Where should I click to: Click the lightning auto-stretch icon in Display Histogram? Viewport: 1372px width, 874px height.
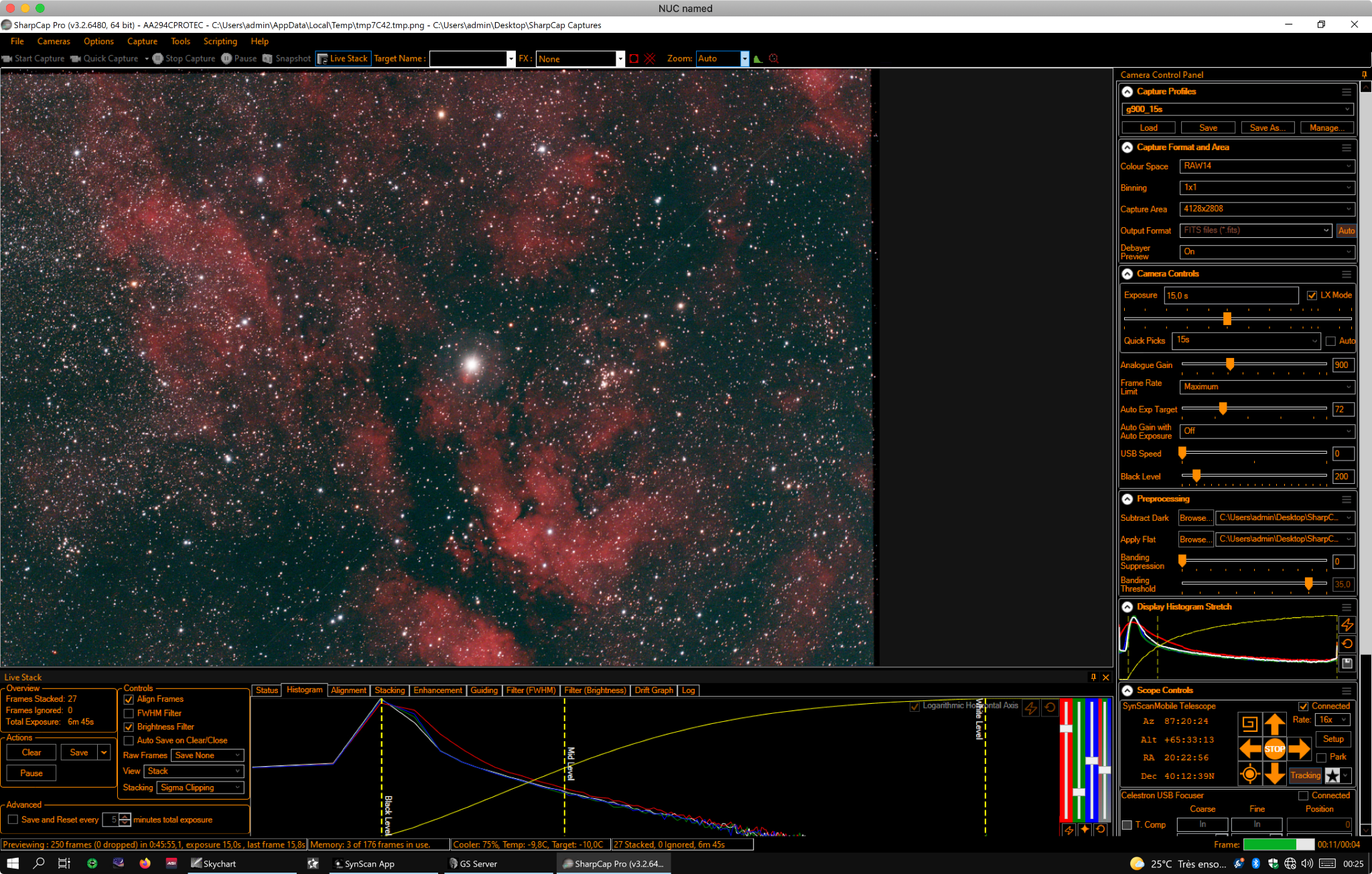(x=1347, y=625)
